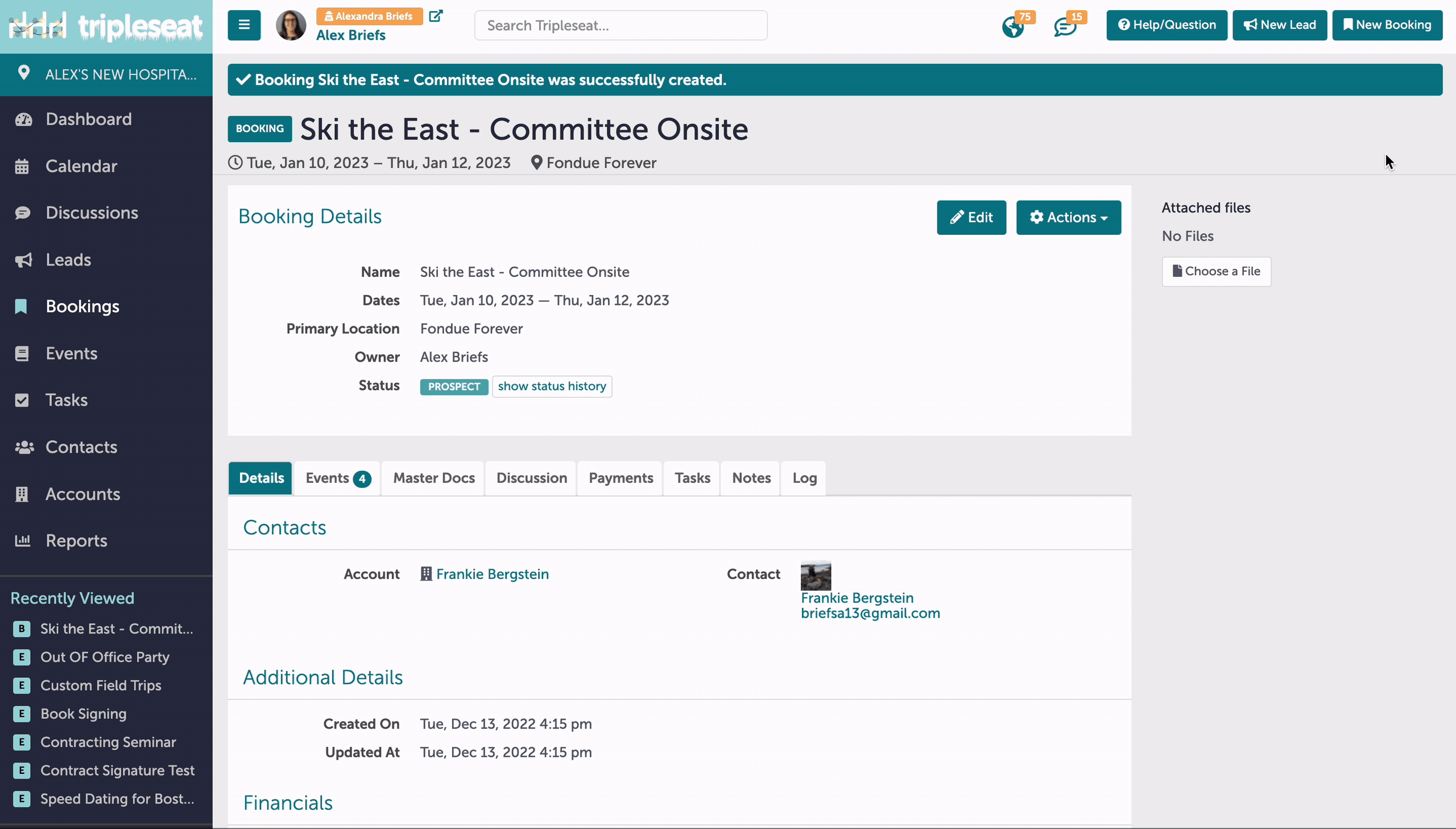Click the Reports chart icon in sidebar

(x=22, y=540)
